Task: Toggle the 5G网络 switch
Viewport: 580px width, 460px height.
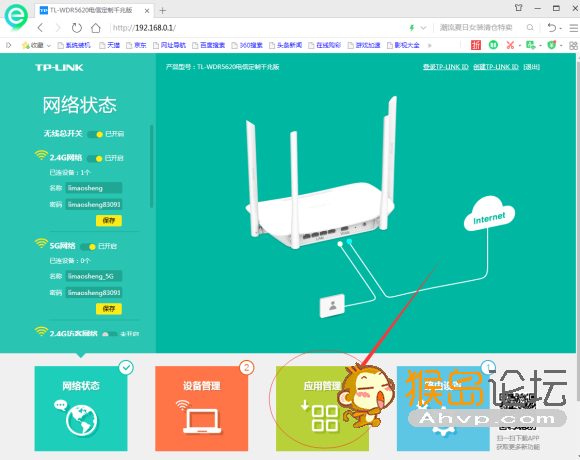Action: pyautogui.click(x=88, y=247)
